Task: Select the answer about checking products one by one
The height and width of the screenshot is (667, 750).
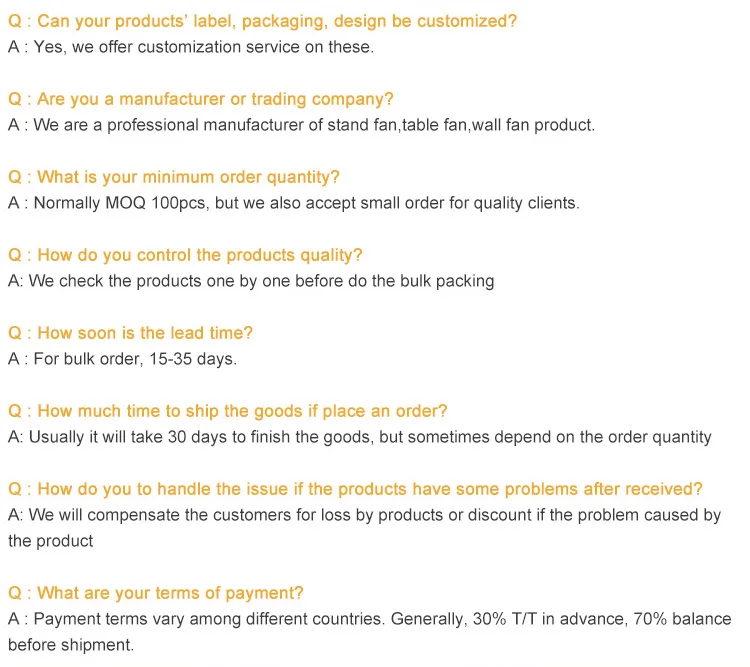Action: tap(250, 281)
